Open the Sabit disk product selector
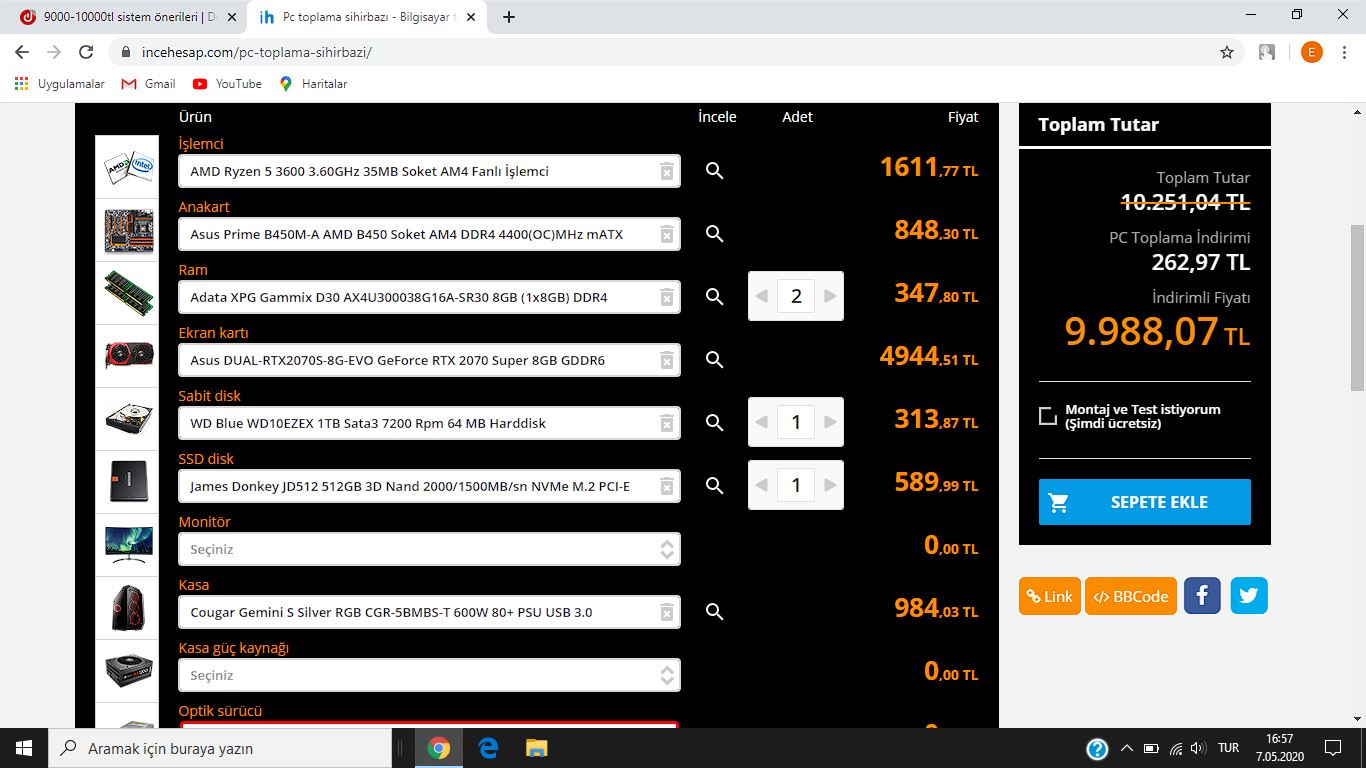1366x768 pixels. point(429,423)
